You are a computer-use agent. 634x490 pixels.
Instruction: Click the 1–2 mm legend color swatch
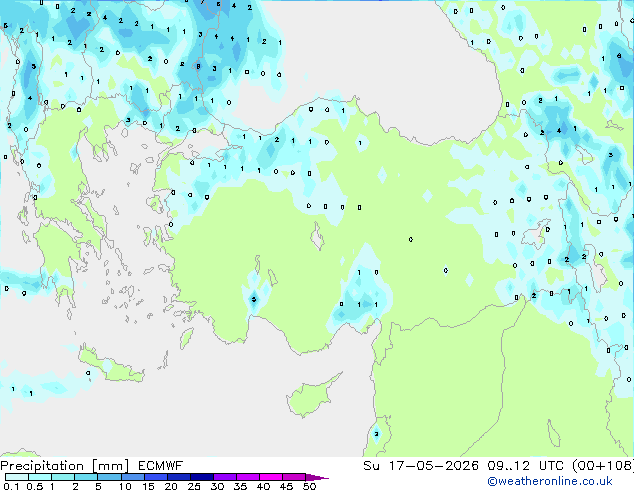pos(63,477)
